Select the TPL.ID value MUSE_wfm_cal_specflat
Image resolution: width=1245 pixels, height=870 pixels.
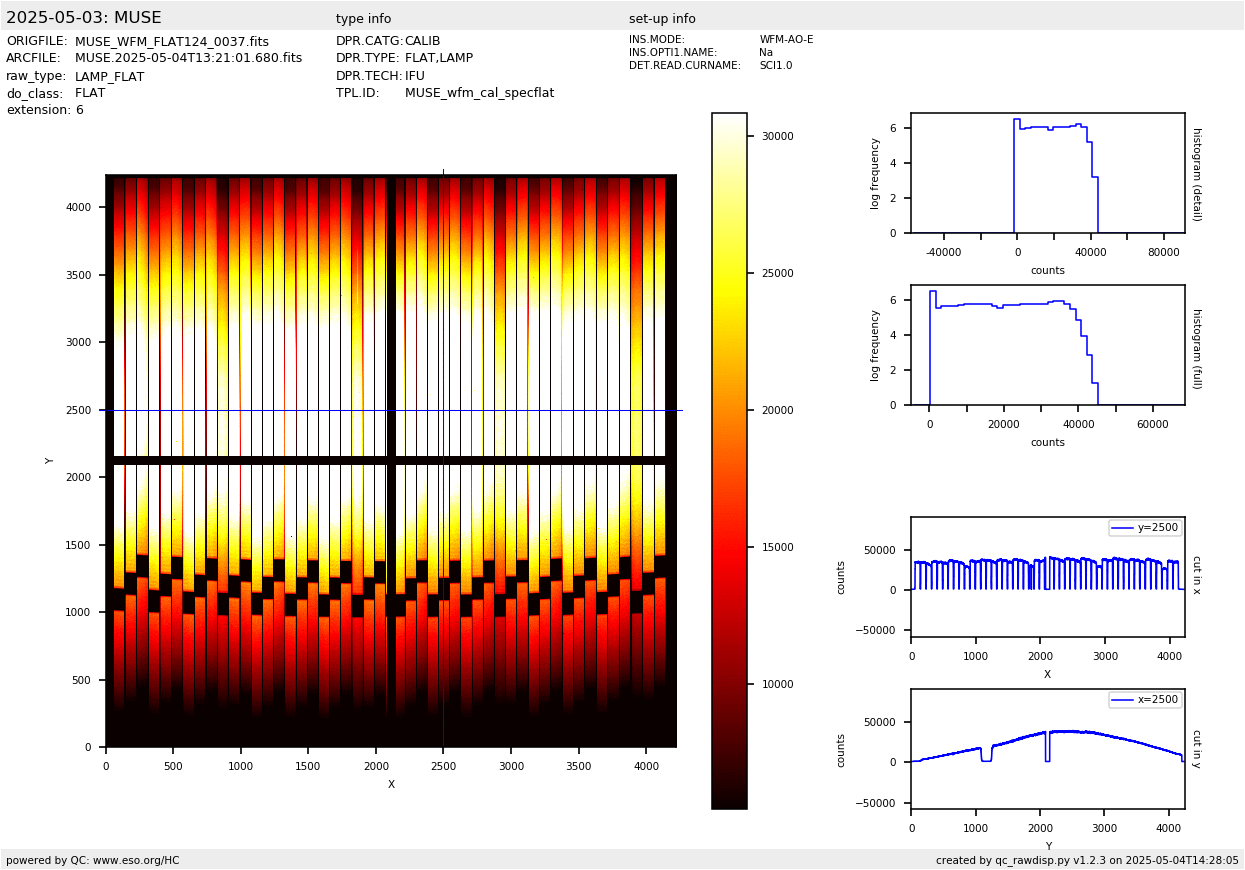pos(479,93)
